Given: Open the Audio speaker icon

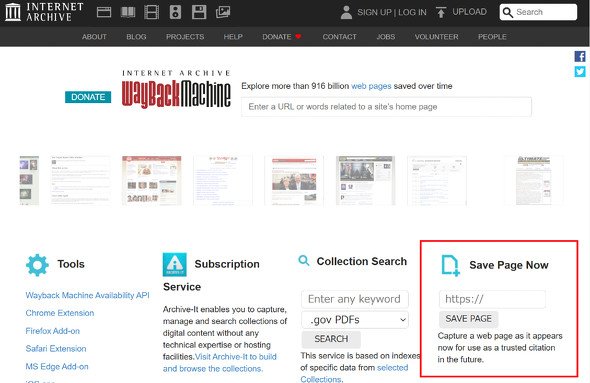Looking at the screenshot, I should click(x=175, y=12).
